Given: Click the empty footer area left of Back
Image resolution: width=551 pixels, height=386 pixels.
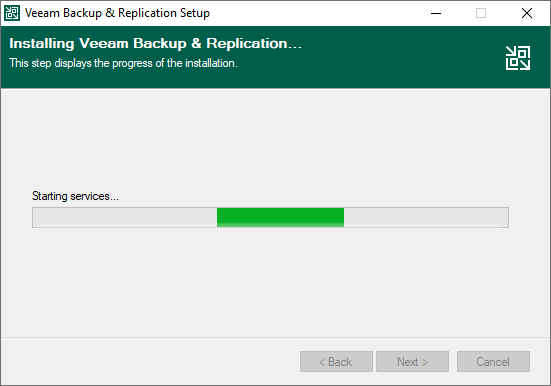Looking at the screenshot, I should coord(150,361).
